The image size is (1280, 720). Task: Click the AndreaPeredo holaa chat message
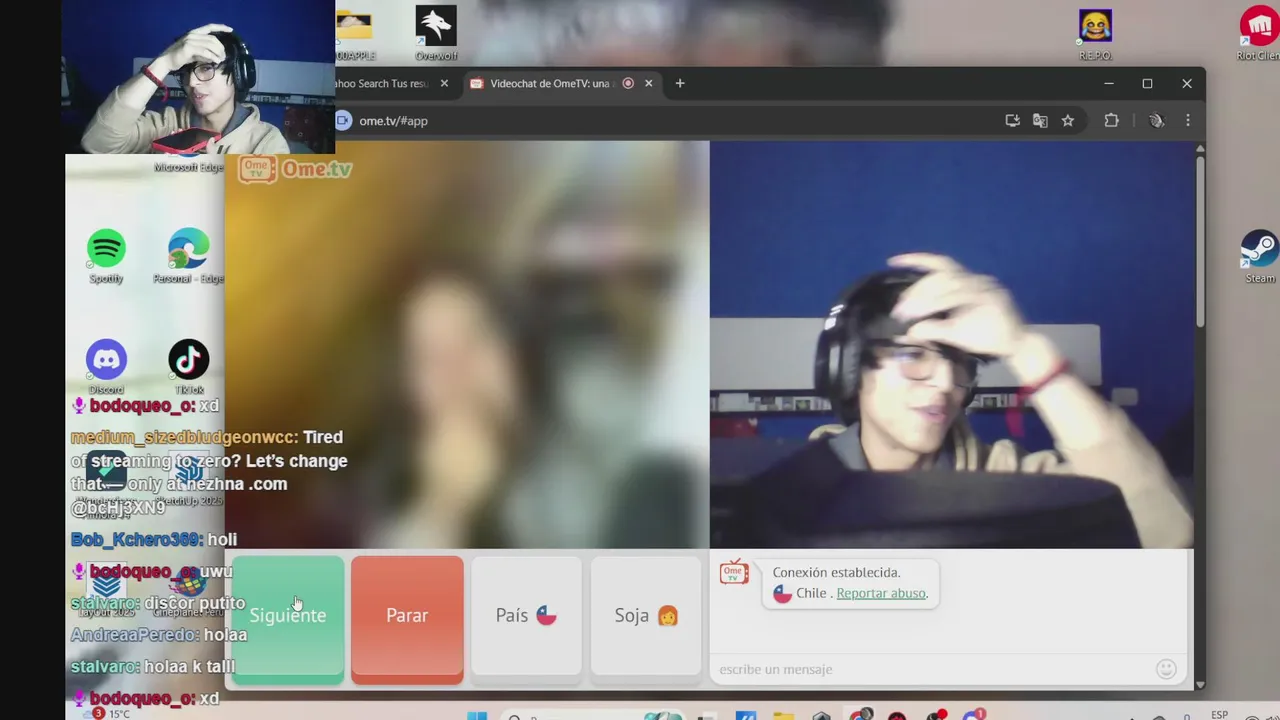point(159,635)
